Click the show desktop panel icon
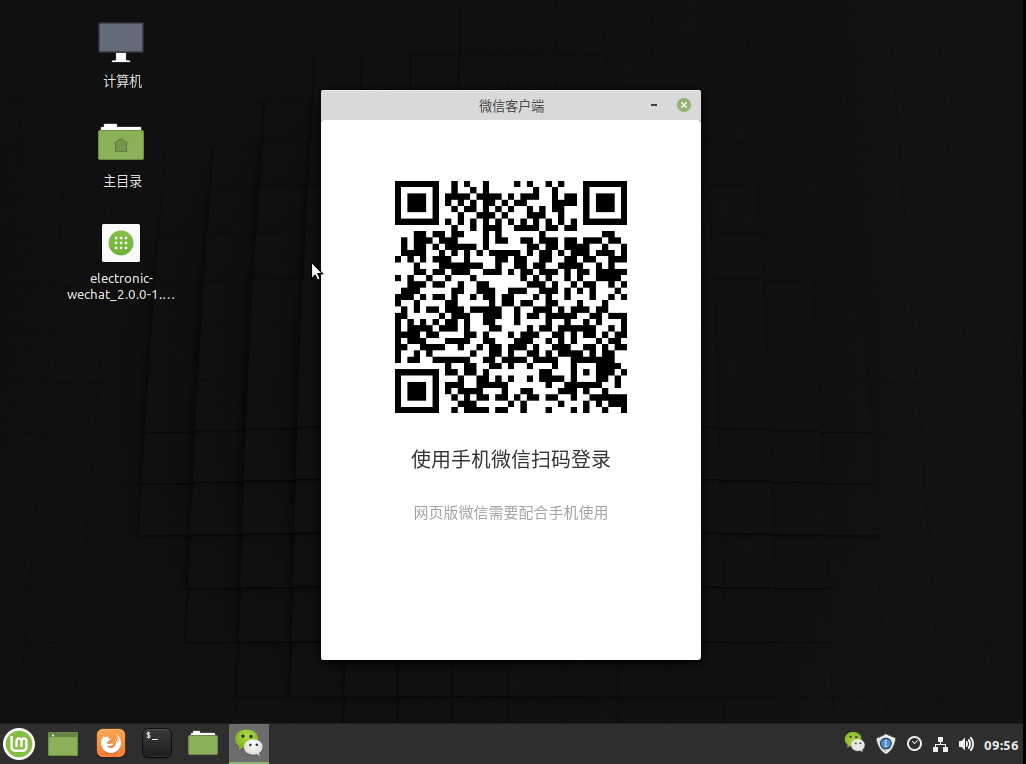 coord(63,744)
